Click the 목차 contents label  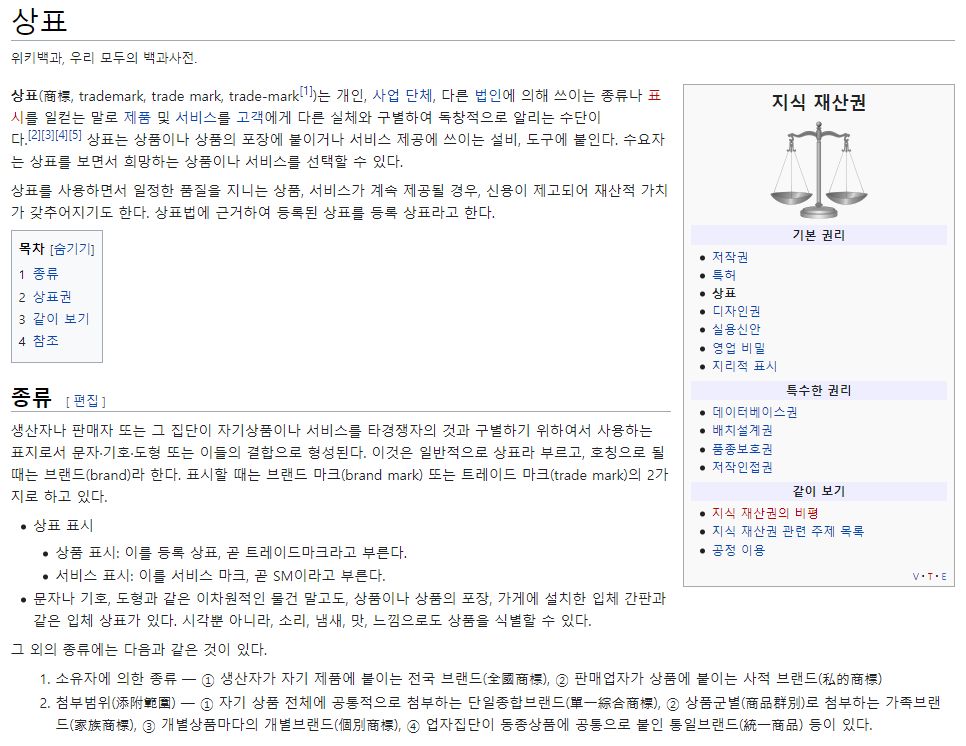pos(31,248)
